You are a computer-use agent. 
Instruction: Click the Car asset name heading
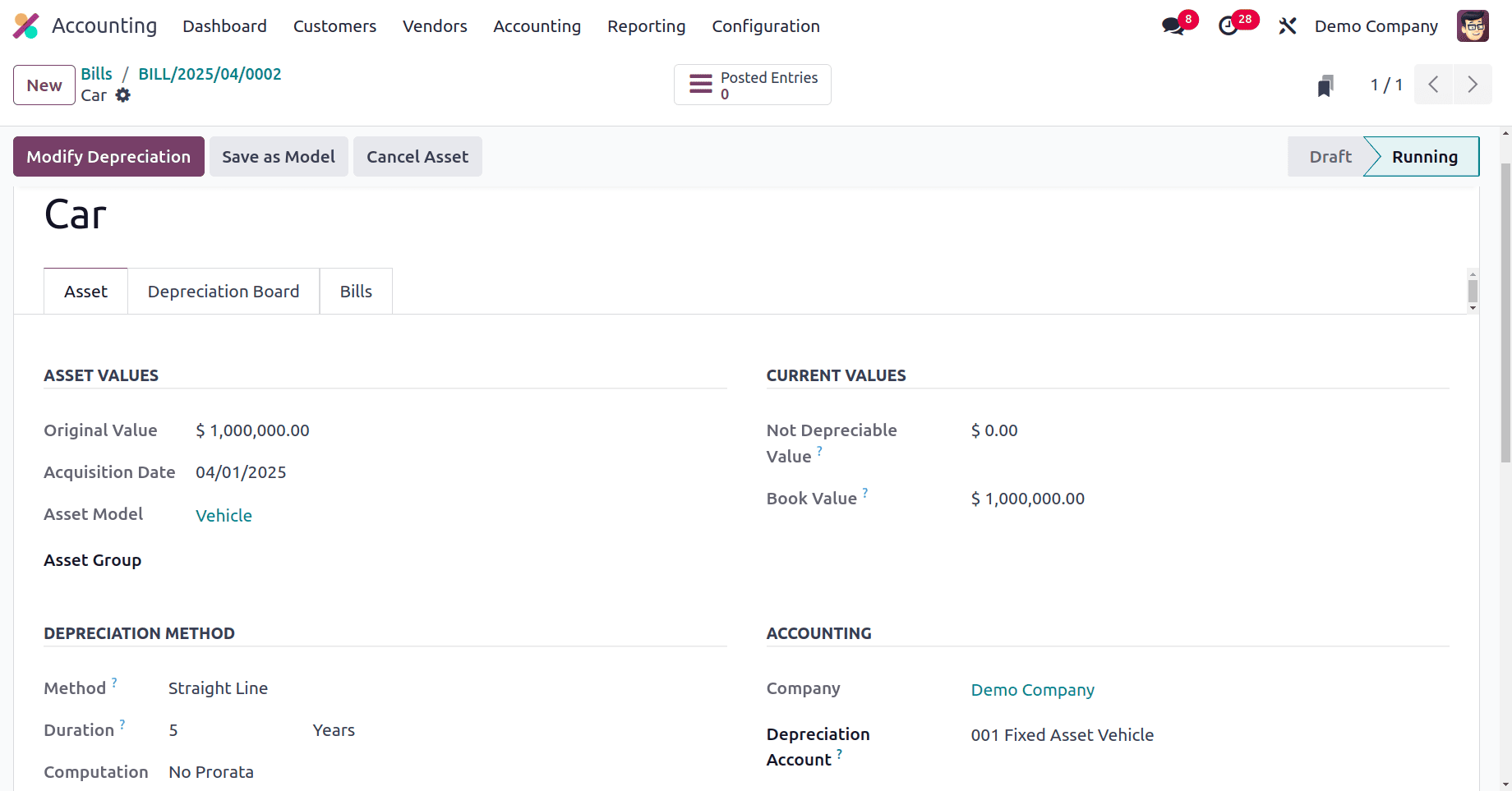point(76,215)
